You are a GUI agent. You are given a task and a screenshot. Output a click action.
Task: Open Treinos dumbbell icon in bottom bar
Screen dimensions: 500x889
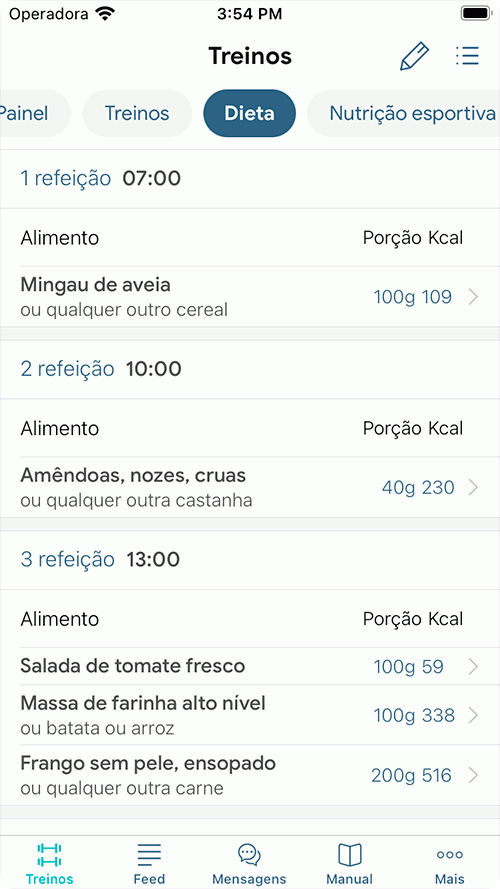[49, 855]
